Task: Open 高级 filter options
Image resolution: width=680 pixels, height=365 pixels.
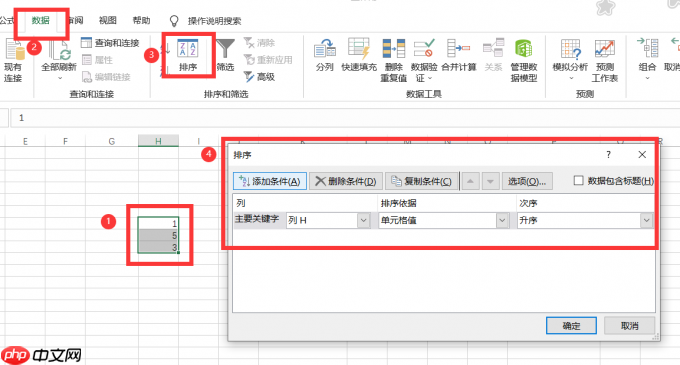Action: click(x=259, y=77)
